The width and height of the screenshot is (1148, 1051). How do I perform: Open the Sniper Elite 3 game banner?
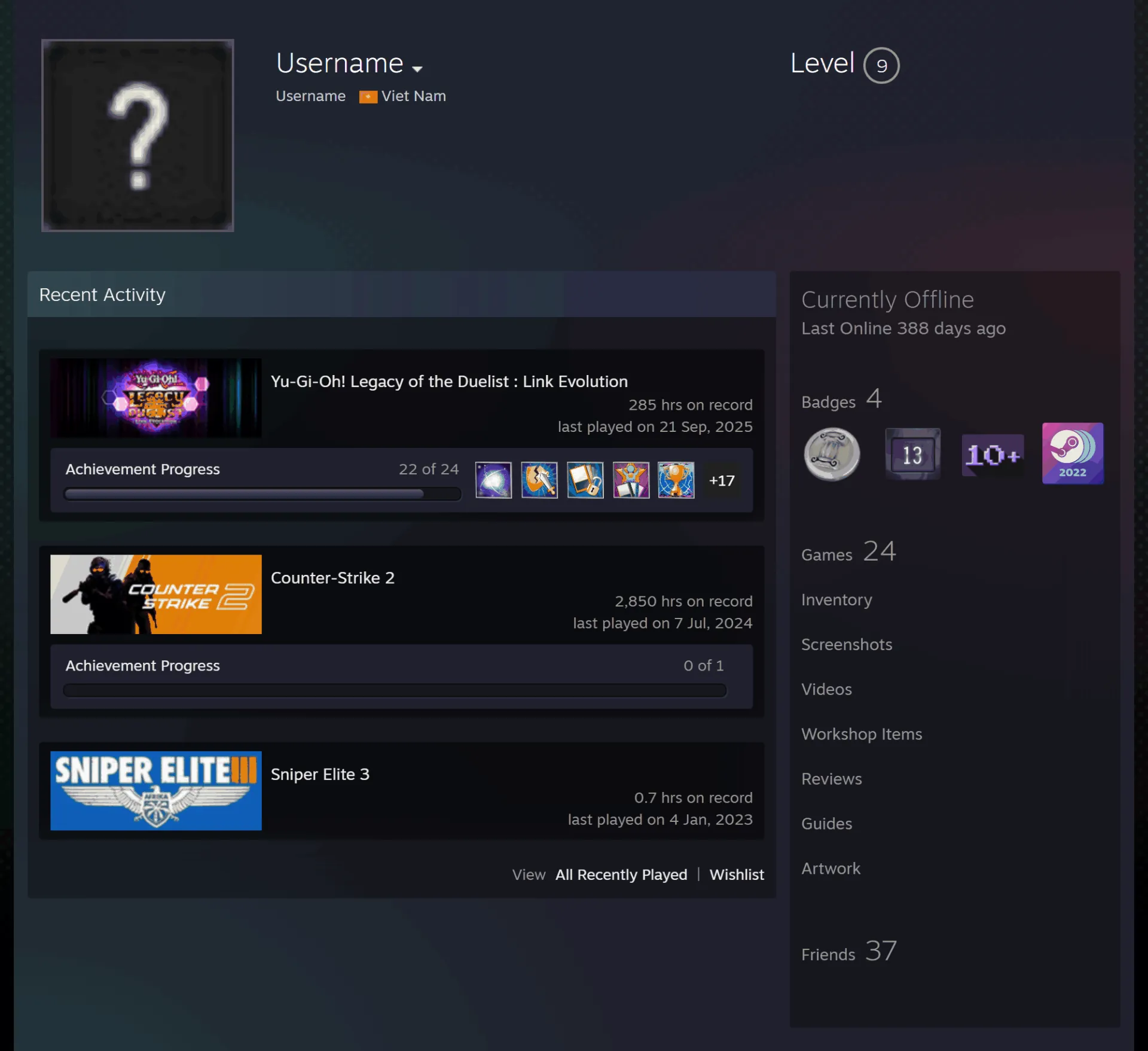pyautogui.click(x=156, y=791)
